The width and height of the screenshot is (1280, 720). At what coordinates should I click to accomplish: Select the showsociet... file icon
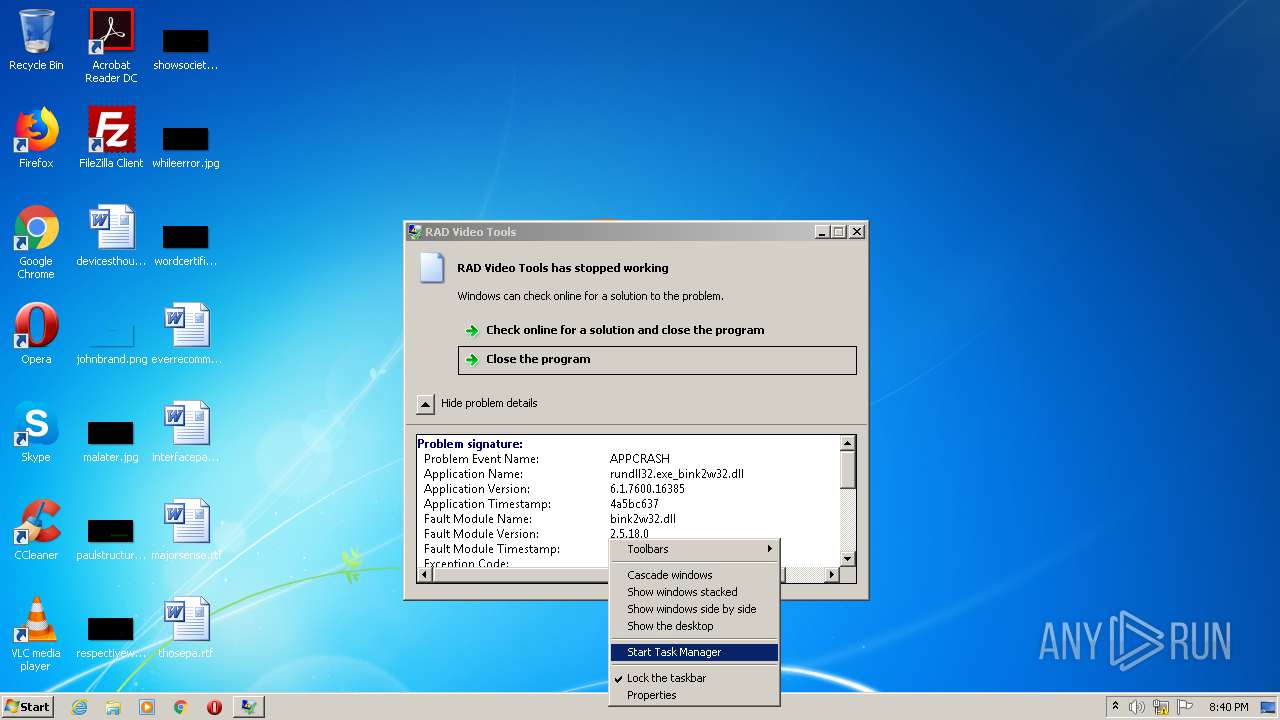tap(186, 50)
